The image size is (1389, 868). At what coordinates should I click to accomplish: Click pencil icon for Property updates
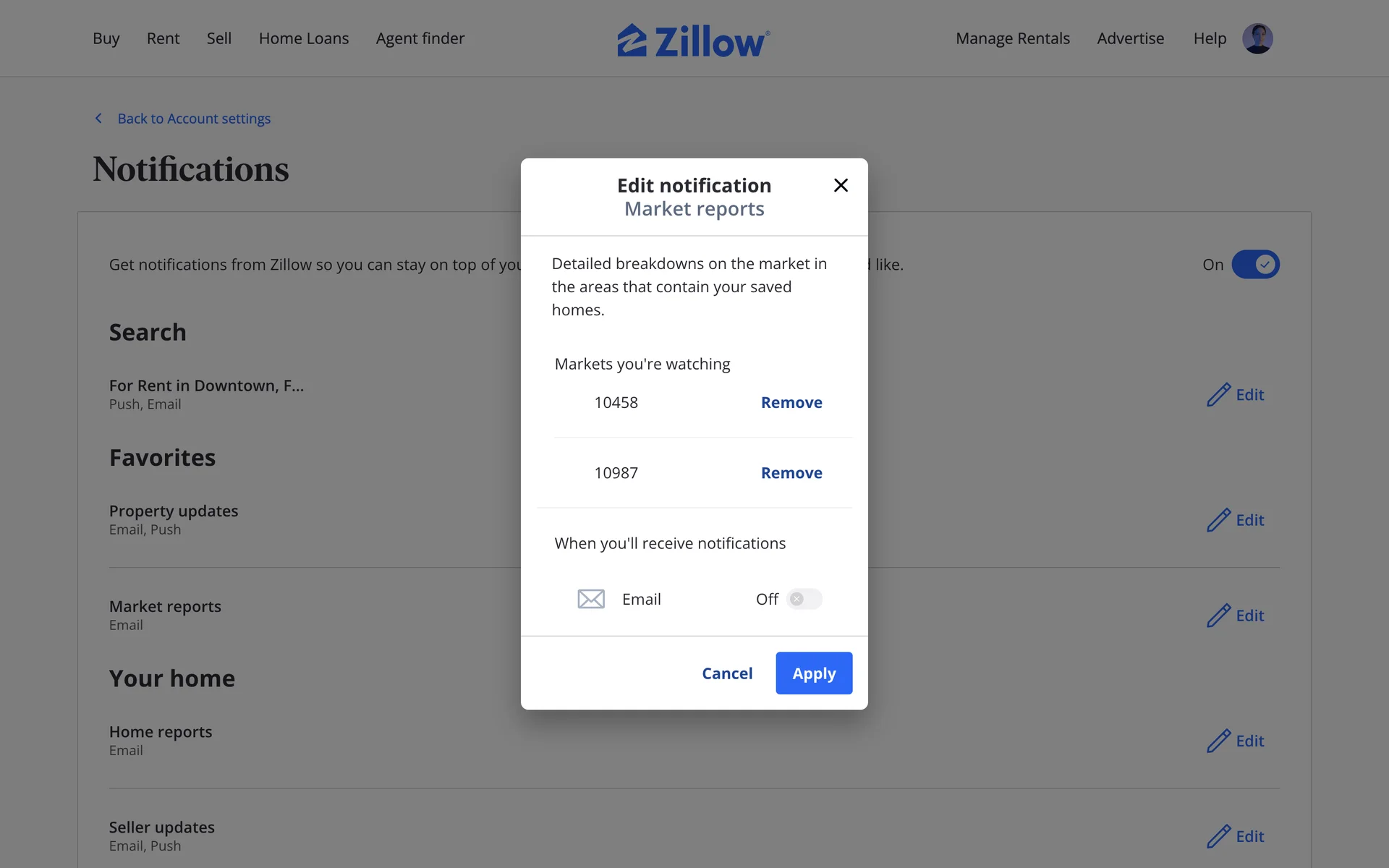tap(1218, 520)
